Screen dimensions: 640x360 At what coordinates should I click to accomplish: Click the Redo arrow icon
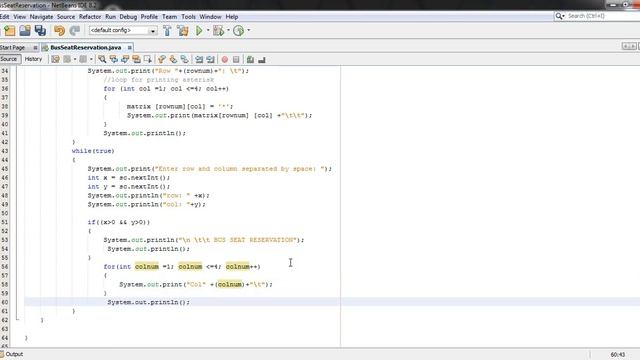[x=75, y=31]
